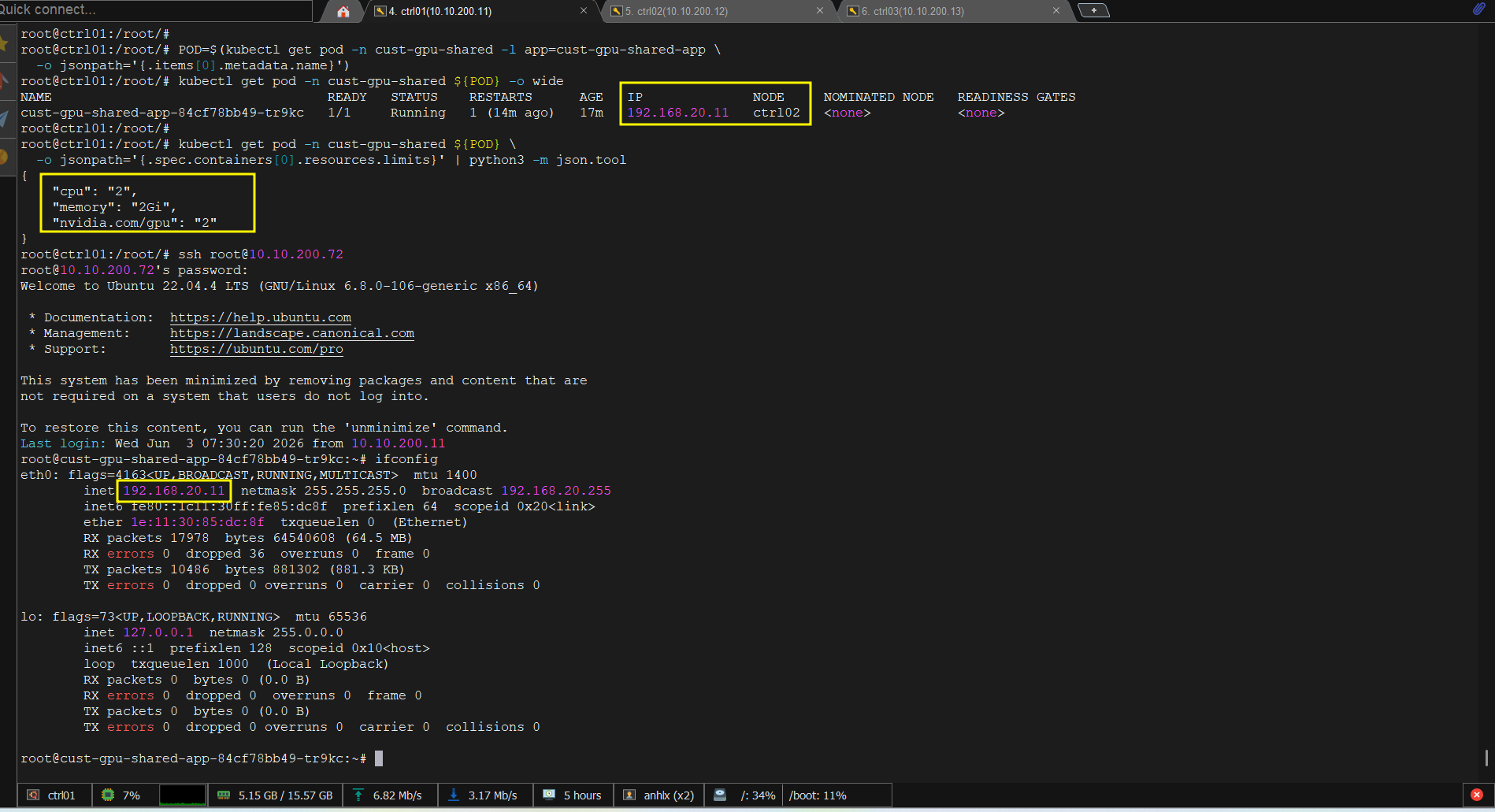Open the Sftp globe sidebar tab
The height and width of the screenshot is (812, 1495).
[6, 156]
